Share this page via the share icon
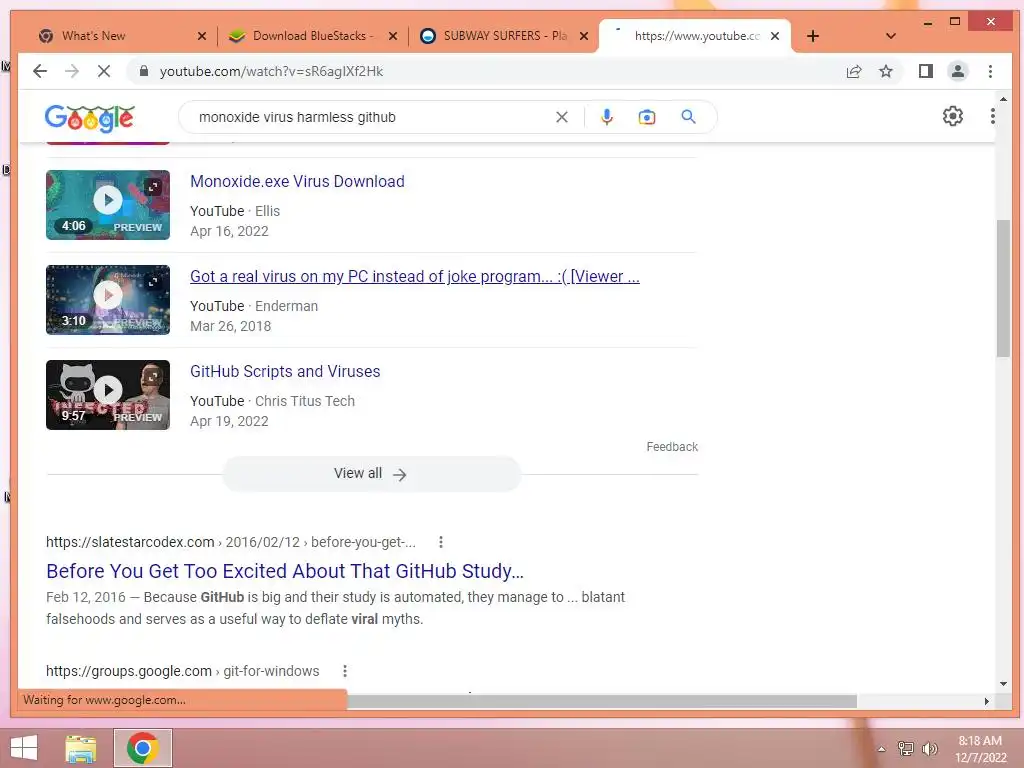The image size is (1024, 768). pos(854,71)
